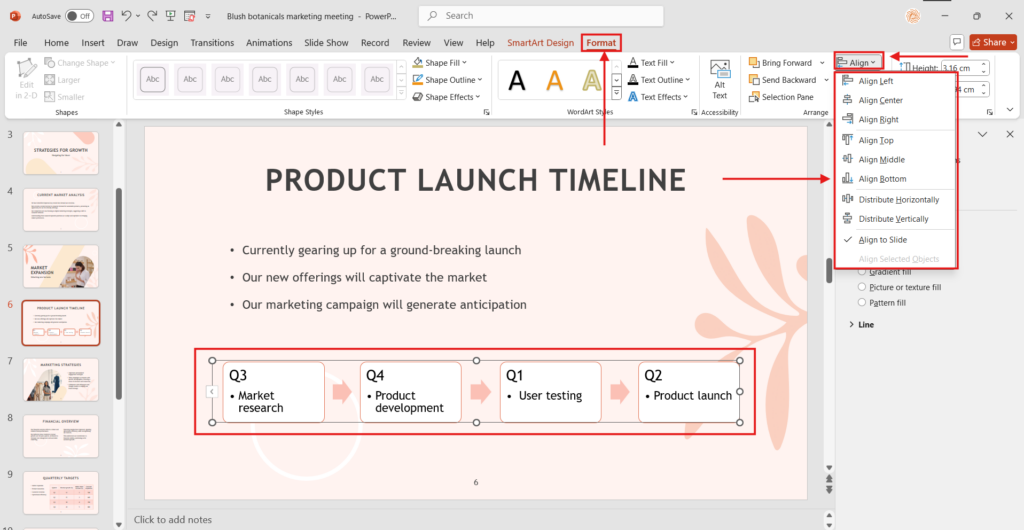Image resolution: width=1024 pixels, height=530 pixels.
Task: Open the Transitions tab
Action: point(211,43)
